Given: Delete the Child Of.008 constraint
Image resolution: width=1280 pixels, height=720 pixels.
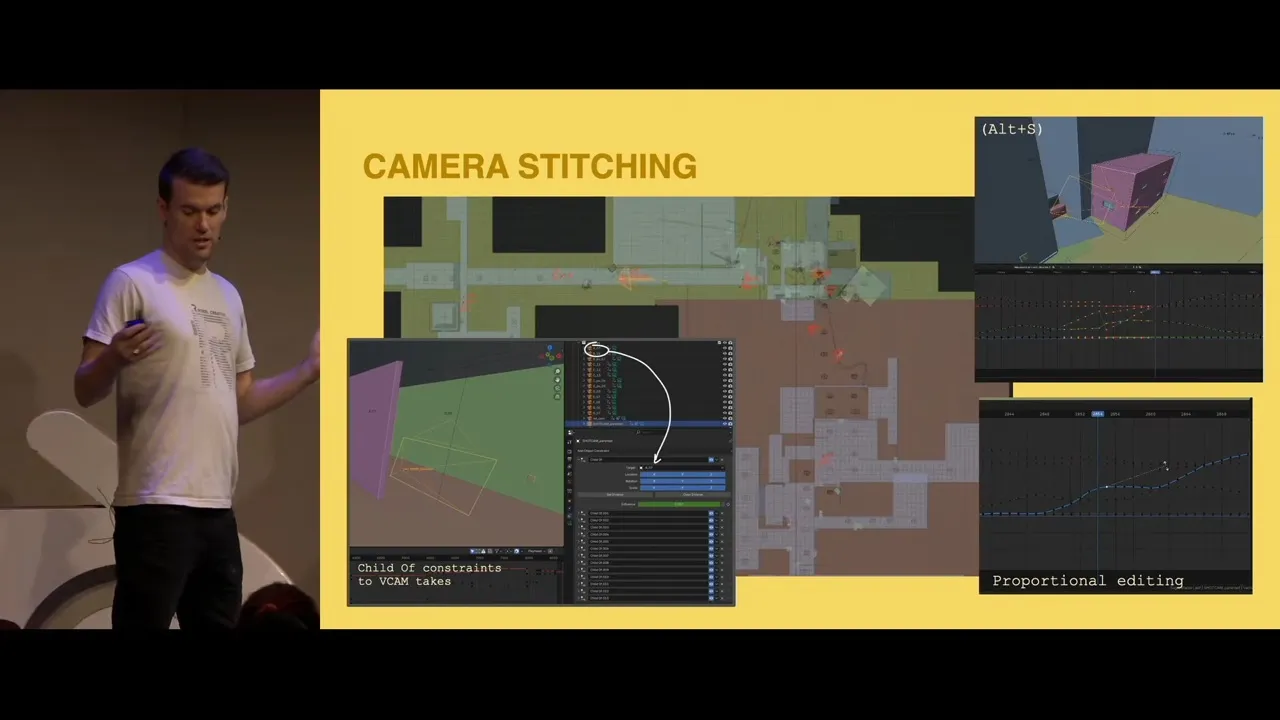Looking at the screenshot, I should 722,563.
